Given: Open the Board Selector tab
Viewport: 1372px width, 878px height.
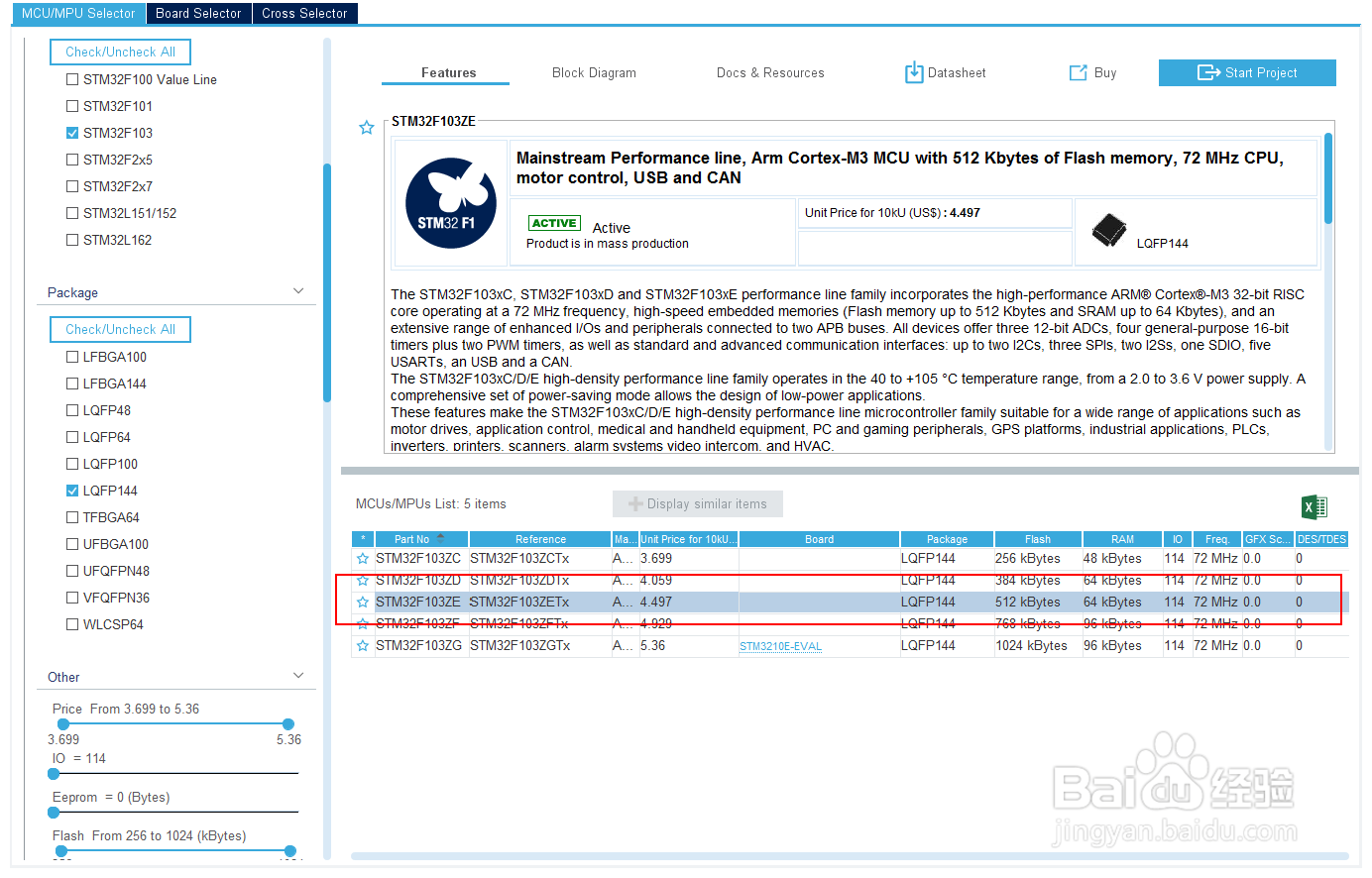Looking at the screenshot, I should tap(198, 13).
